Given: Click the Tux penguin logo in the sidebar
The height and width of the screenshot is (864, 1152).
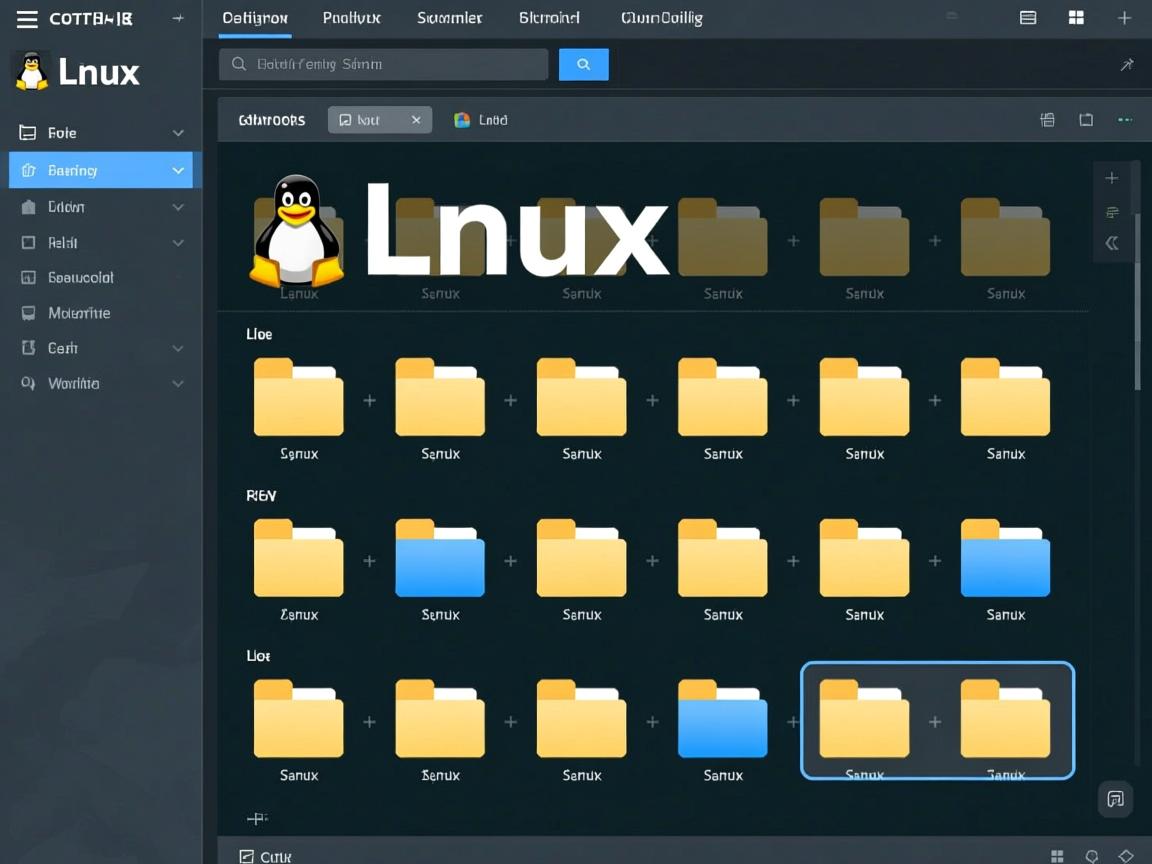Looking at the screenshot, I should (28, 71).
